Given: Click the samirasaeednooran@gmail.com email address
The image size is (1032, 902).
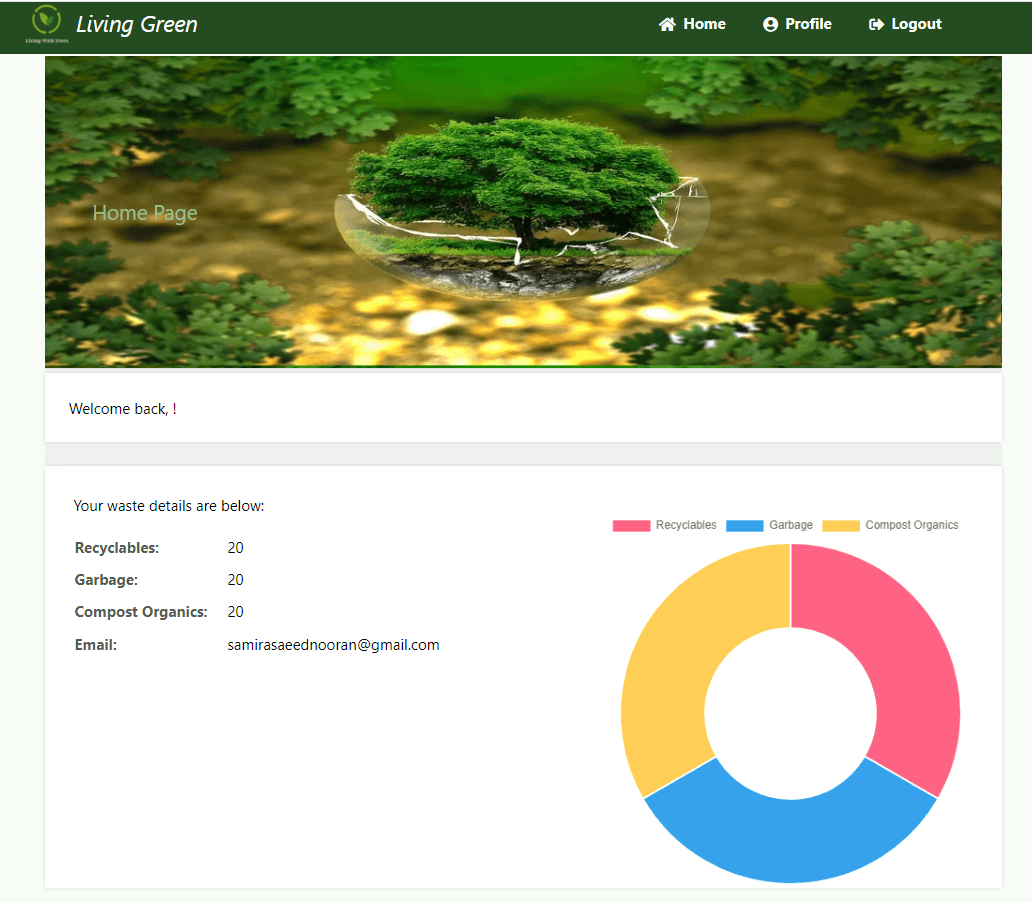Looking at the screenshot, I should tap(333, 645).
